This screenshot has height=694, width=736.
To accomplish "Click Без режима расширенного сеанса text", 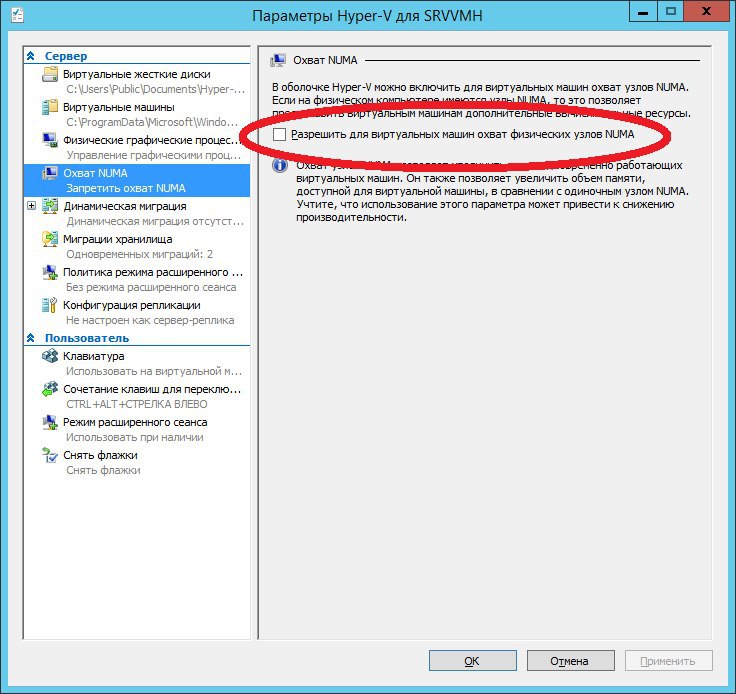I will pos(151,287).
